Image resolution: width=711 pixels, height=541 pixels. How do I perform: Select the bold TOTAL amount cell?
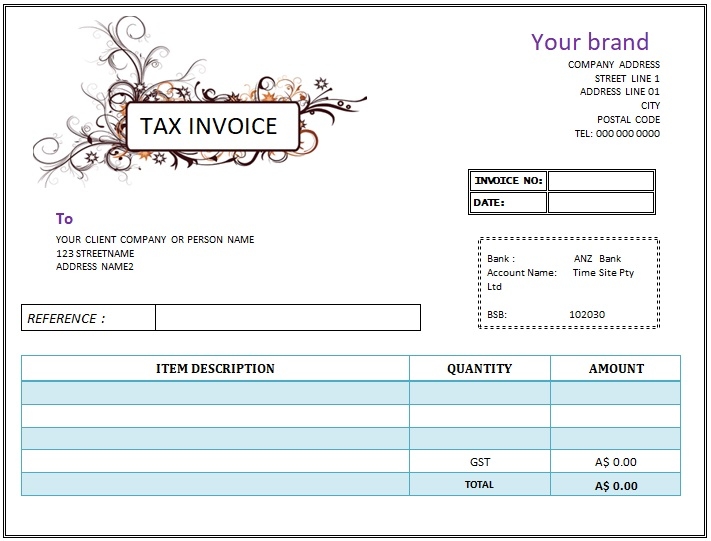[x=616, y=486]
